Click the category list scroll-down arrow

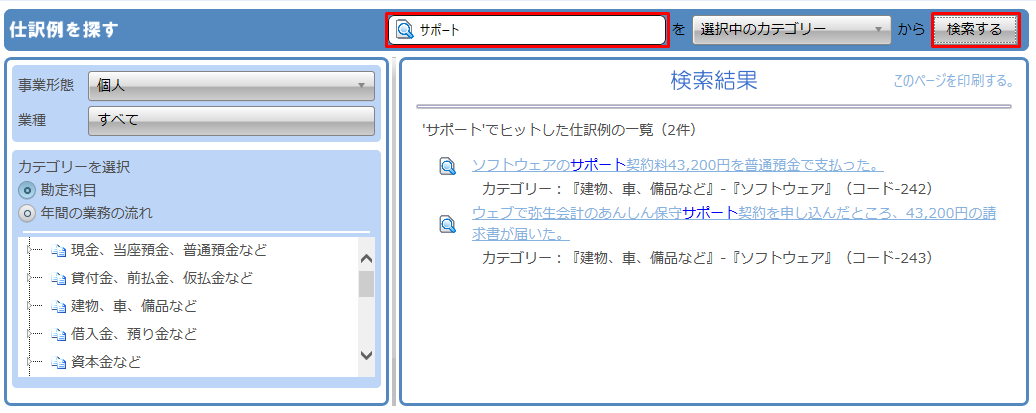click(x=366, y=356)
